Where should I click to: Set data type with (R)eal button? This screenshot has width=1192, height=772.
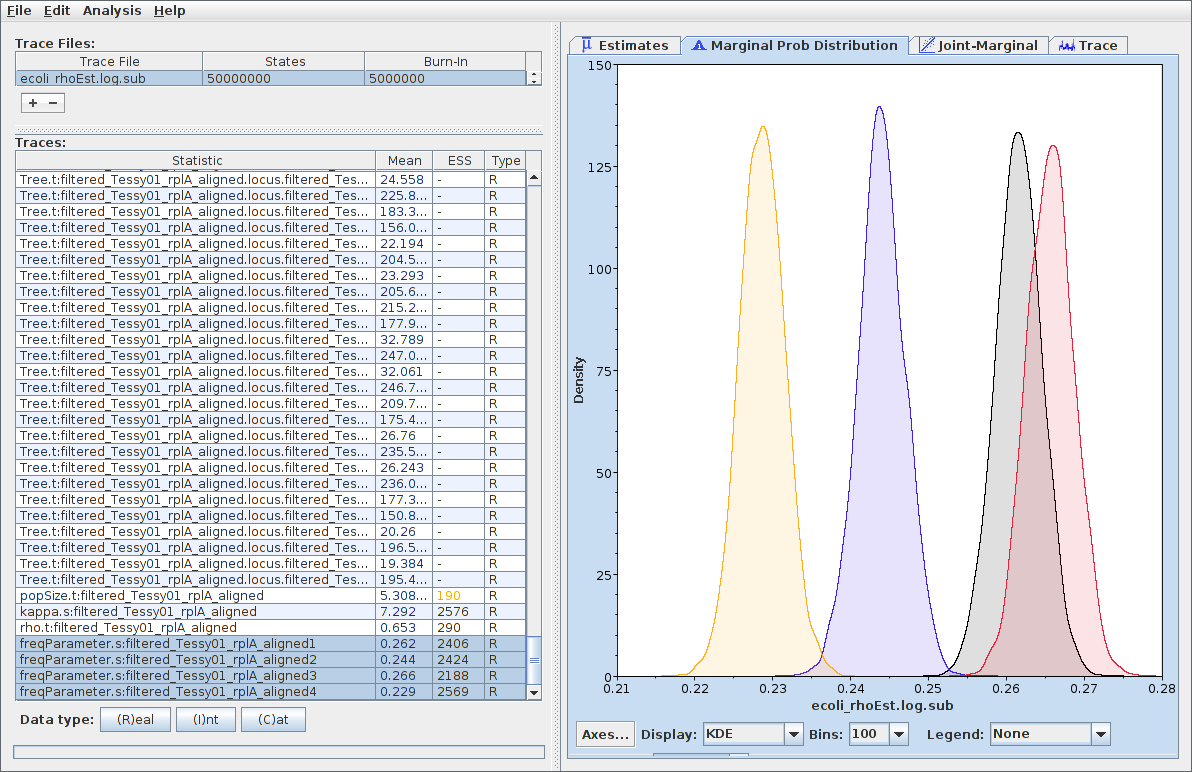pyautogui.click(x=135, y=720)
